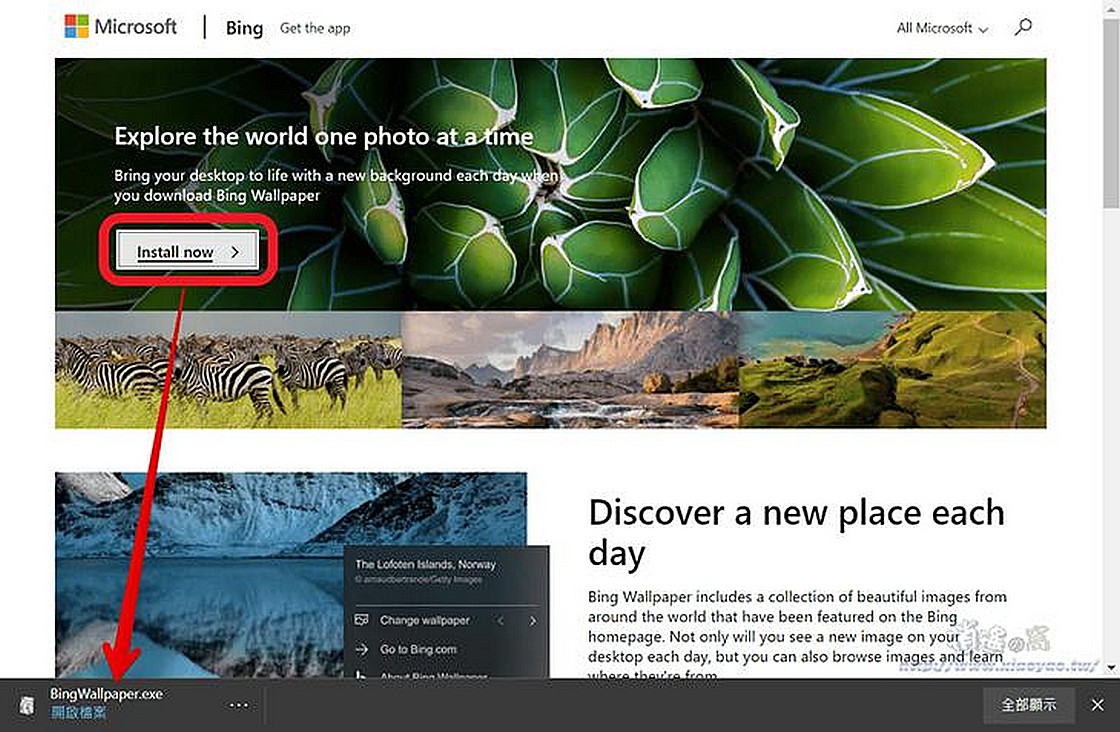
Task: Open the download item options ellipsis
Action: click(x=239, y=705)
